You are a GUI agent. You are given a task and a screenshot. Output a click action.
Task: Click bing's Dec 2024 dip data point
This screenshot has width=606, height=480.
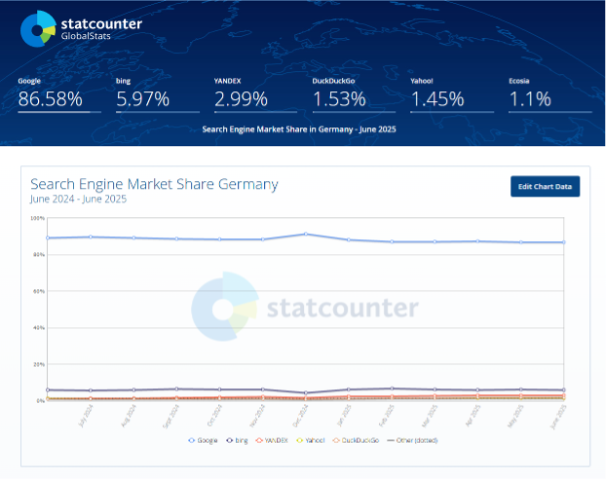click(306, 393)
